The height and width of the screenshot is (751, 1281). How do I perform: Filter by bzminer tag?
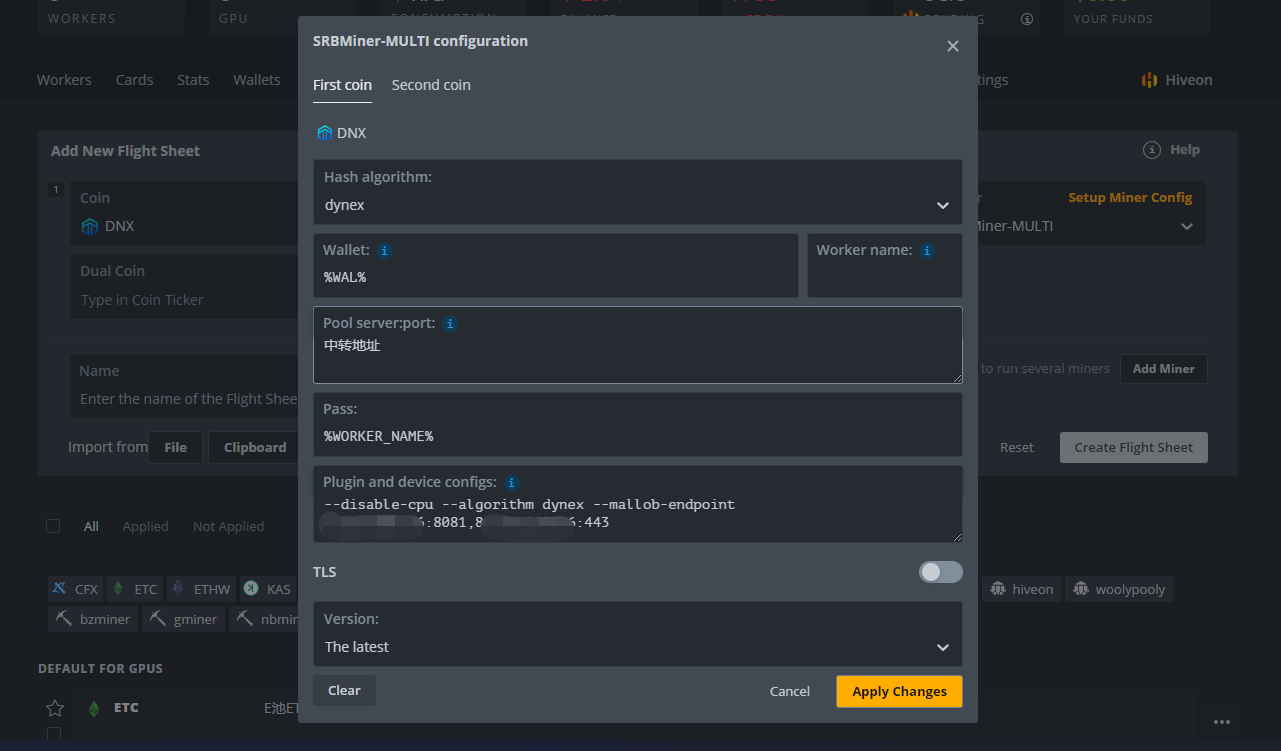pos(93,619)
